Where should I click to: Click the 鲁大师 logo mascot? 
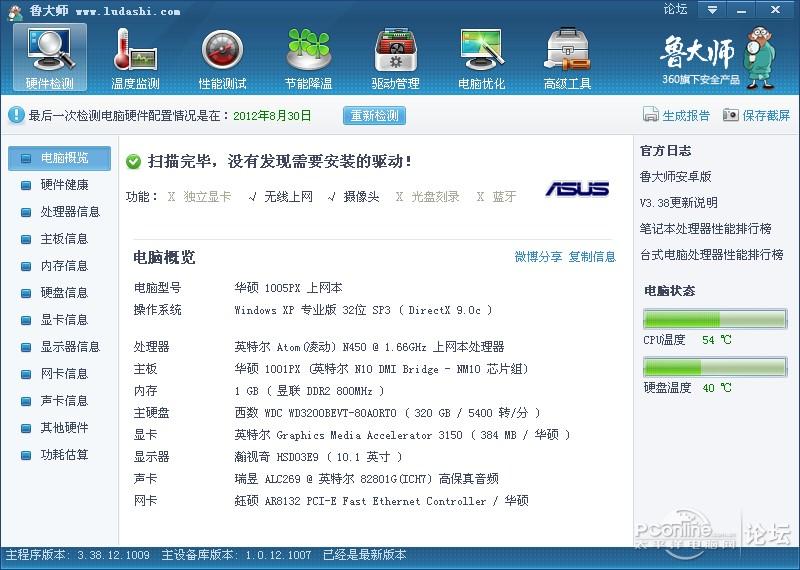coord(759,58)
